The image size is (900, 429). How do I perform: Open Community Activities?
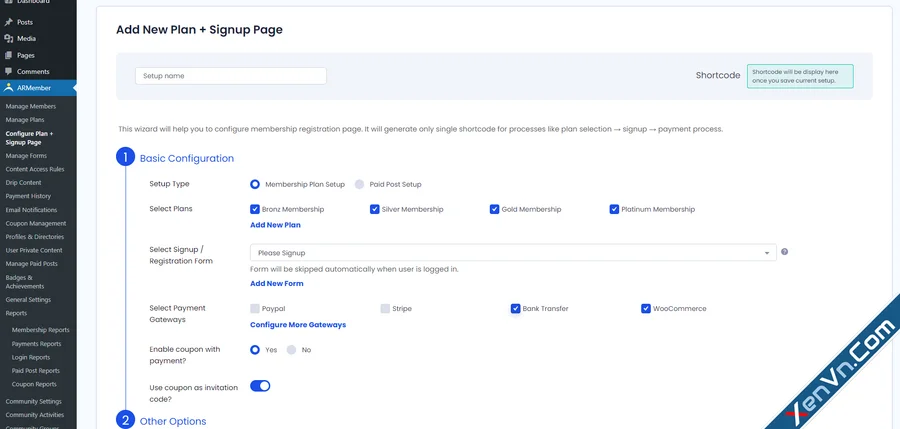tap(35, 415)
